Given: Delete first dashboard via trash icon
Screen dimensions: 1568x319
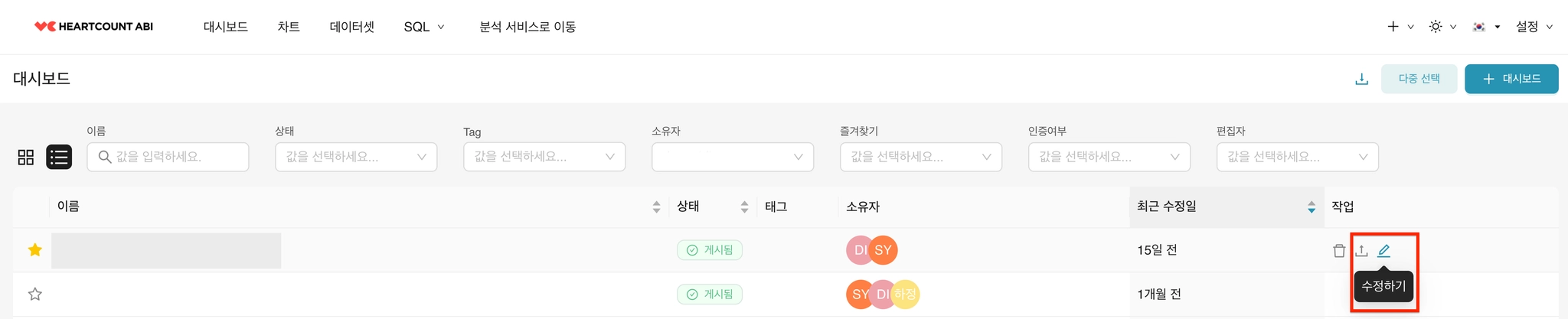Looking at the screenshot, I should [x=1339, y=250].
